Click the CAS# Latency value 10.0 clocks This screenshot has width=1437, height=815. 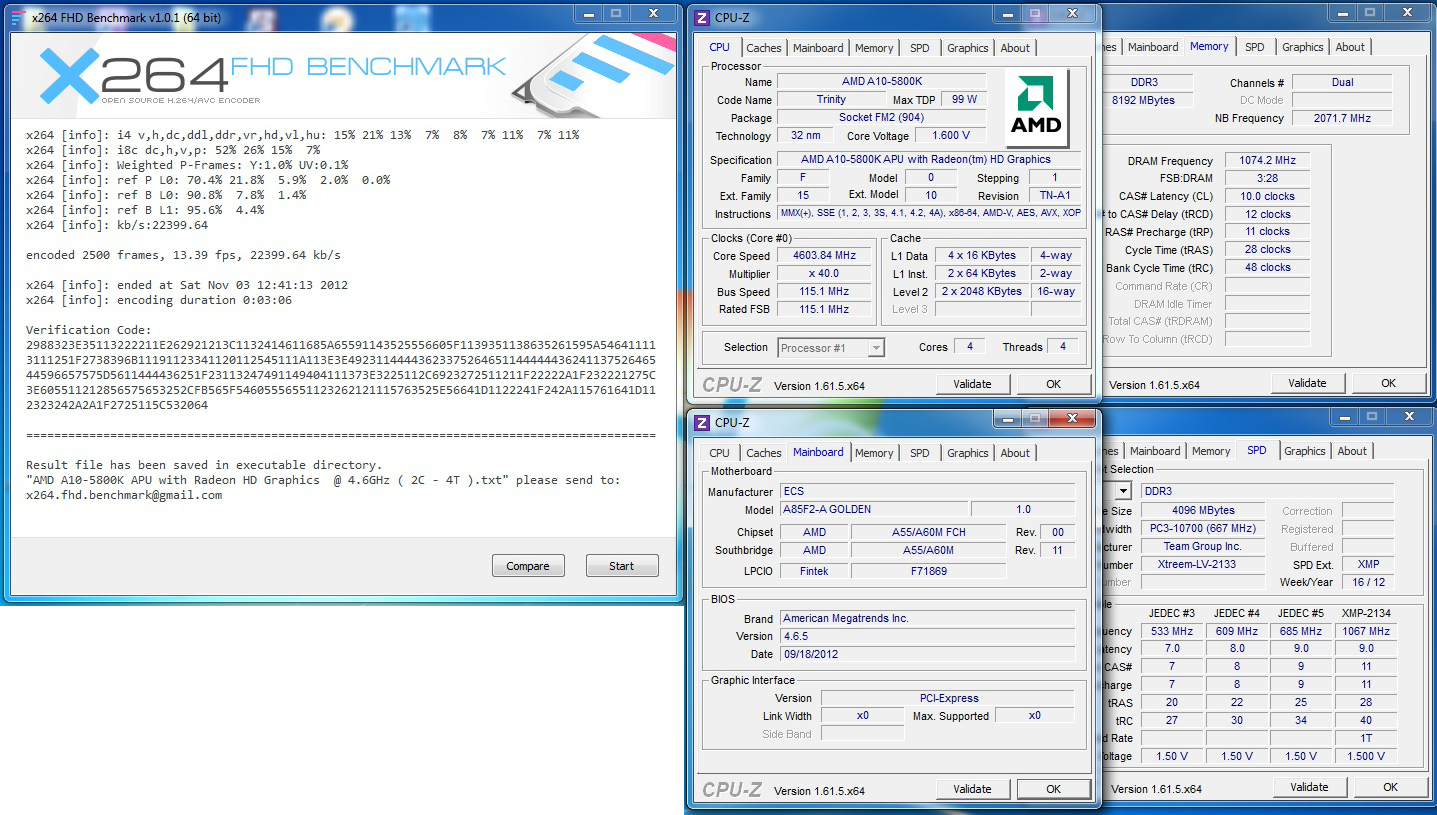point(1267,197)
